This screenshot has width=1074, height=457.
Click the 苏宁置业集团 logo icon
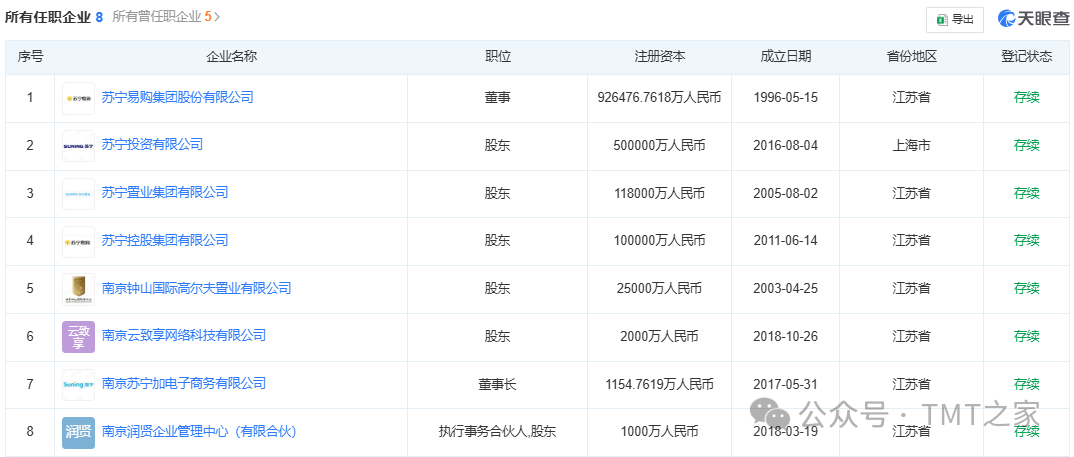click(x=78, y=193)
